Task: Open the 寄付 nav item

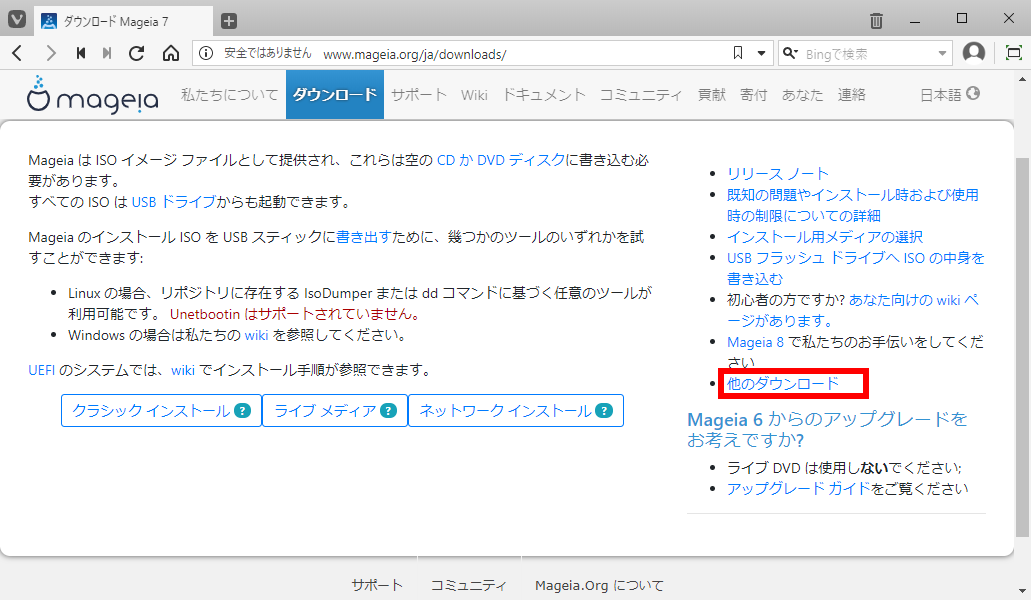Action: 754,95
